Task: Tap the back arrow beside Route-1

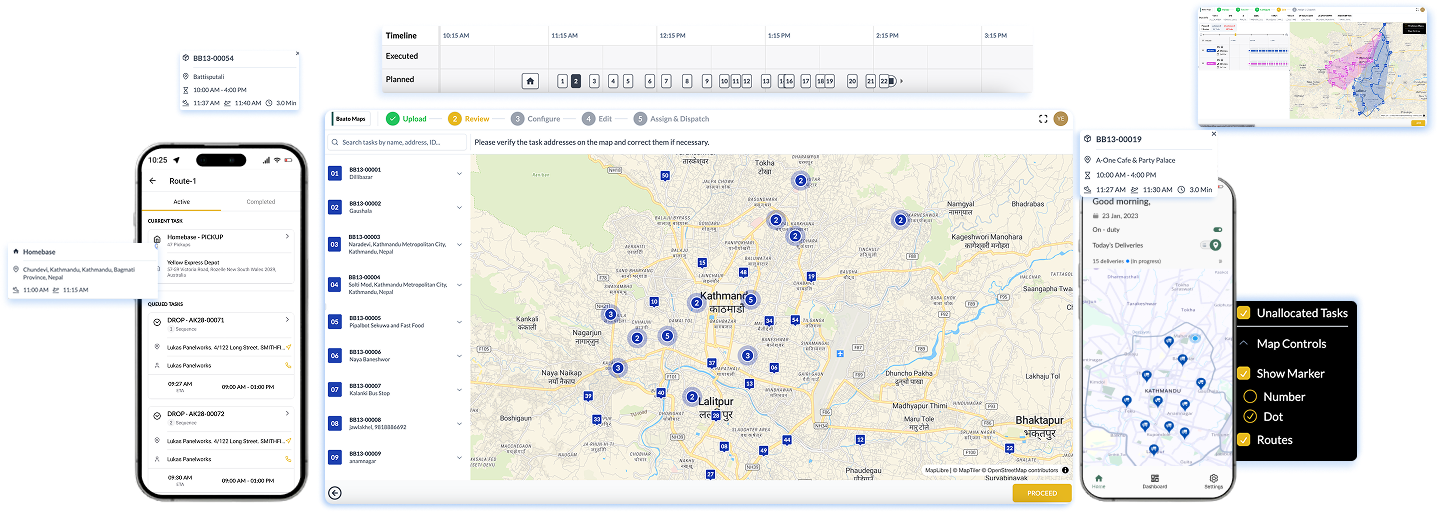Action: pos(153,181)
